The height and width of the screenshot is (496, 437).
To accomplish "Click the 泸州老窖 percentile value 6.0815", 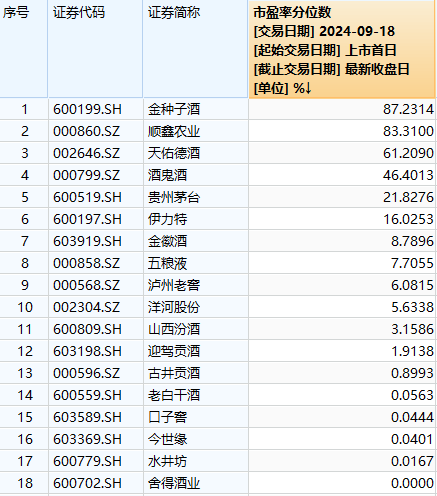I will (412, 285).
